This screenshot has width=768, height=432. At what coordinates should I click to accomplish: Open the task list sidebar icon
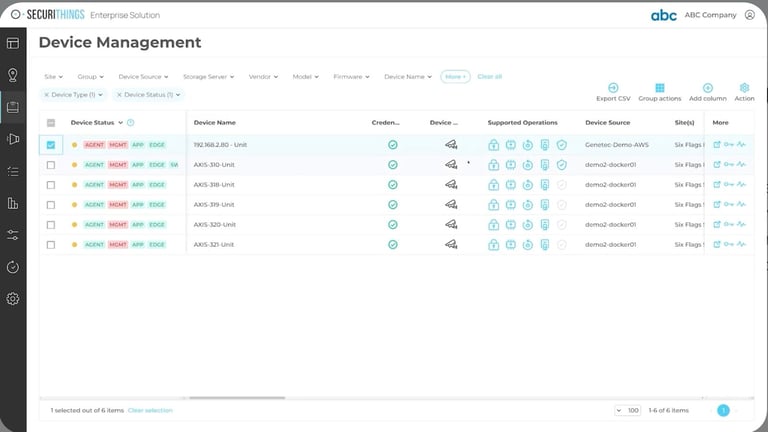(13, 171)
